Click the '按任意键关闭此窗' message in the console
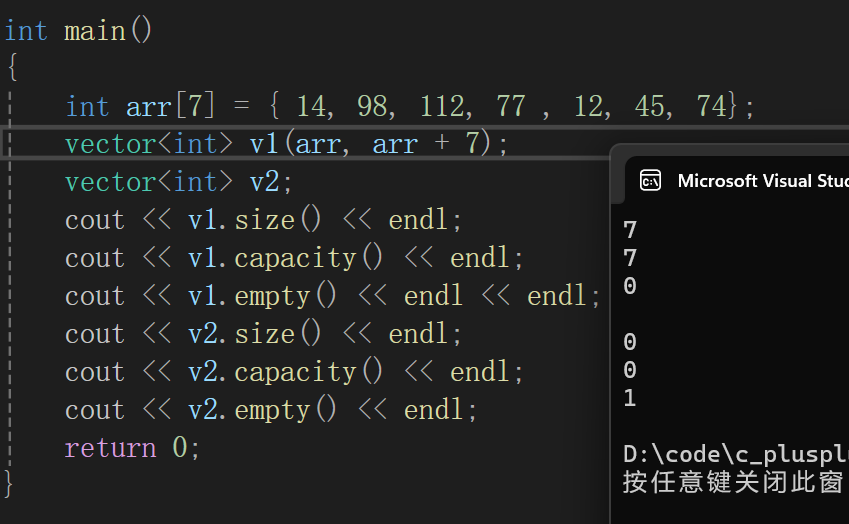 [x=733, y=482]
